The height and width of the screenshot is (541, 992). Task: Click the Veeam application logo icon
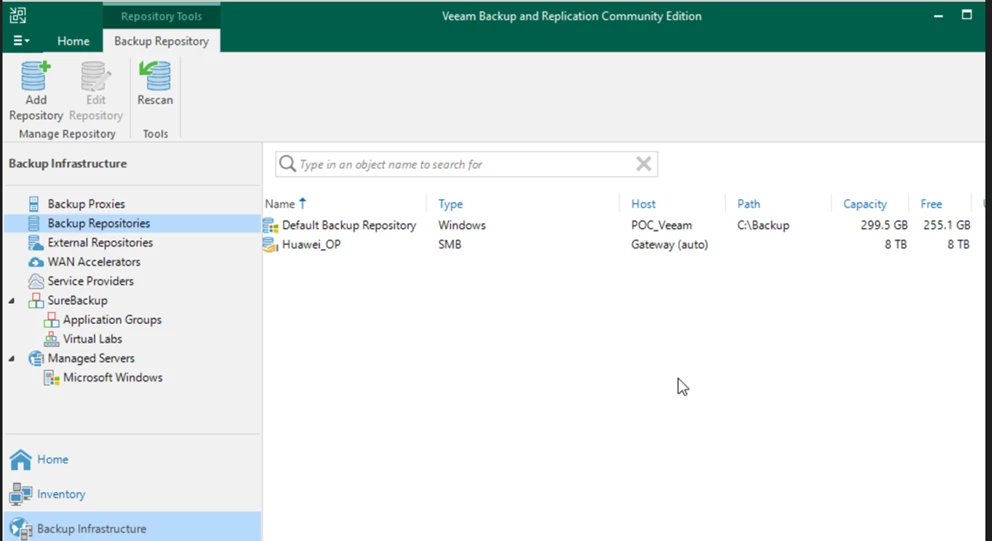tap(18, 15)
